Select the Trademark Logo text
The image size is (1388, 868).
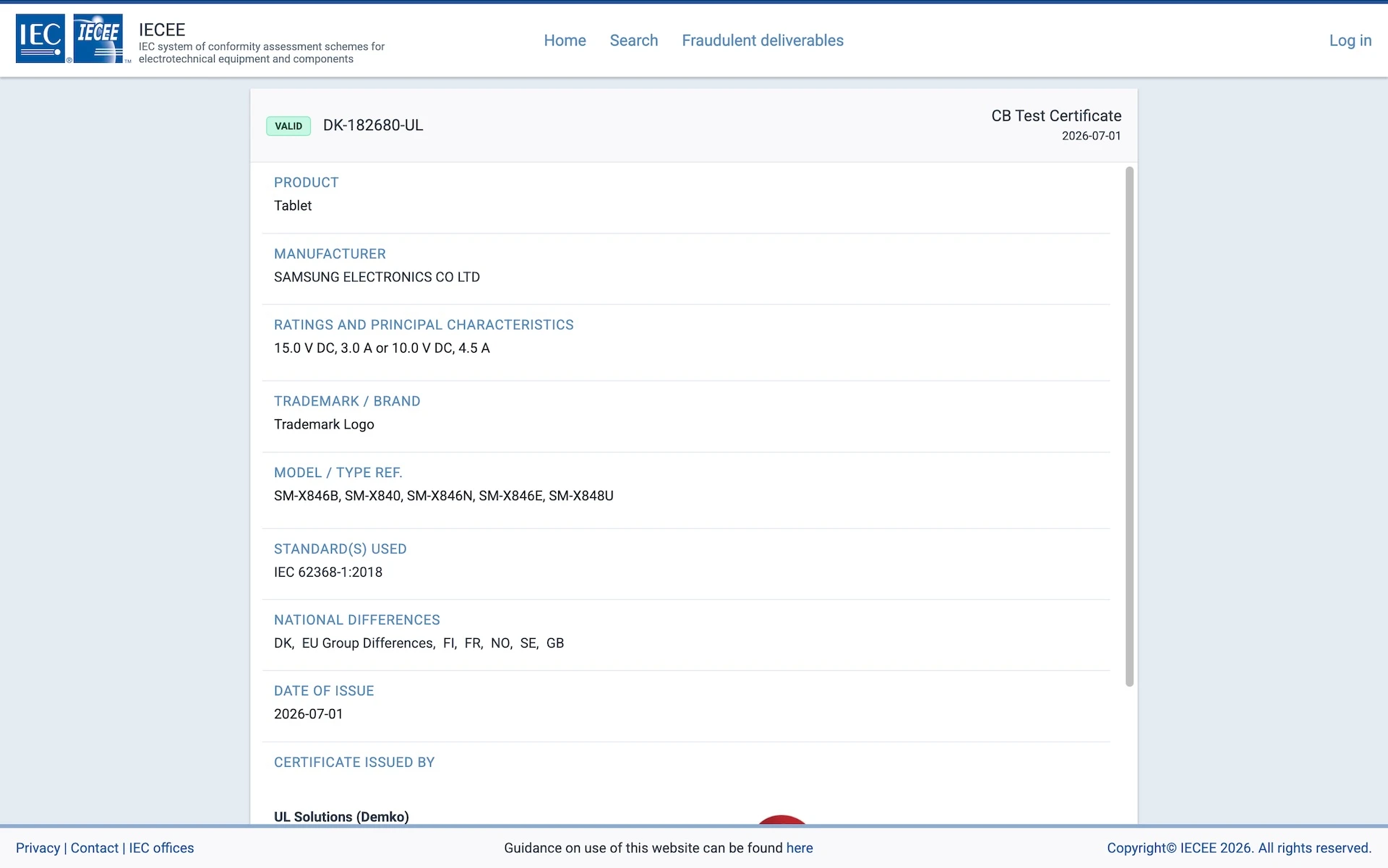(324, 424)
